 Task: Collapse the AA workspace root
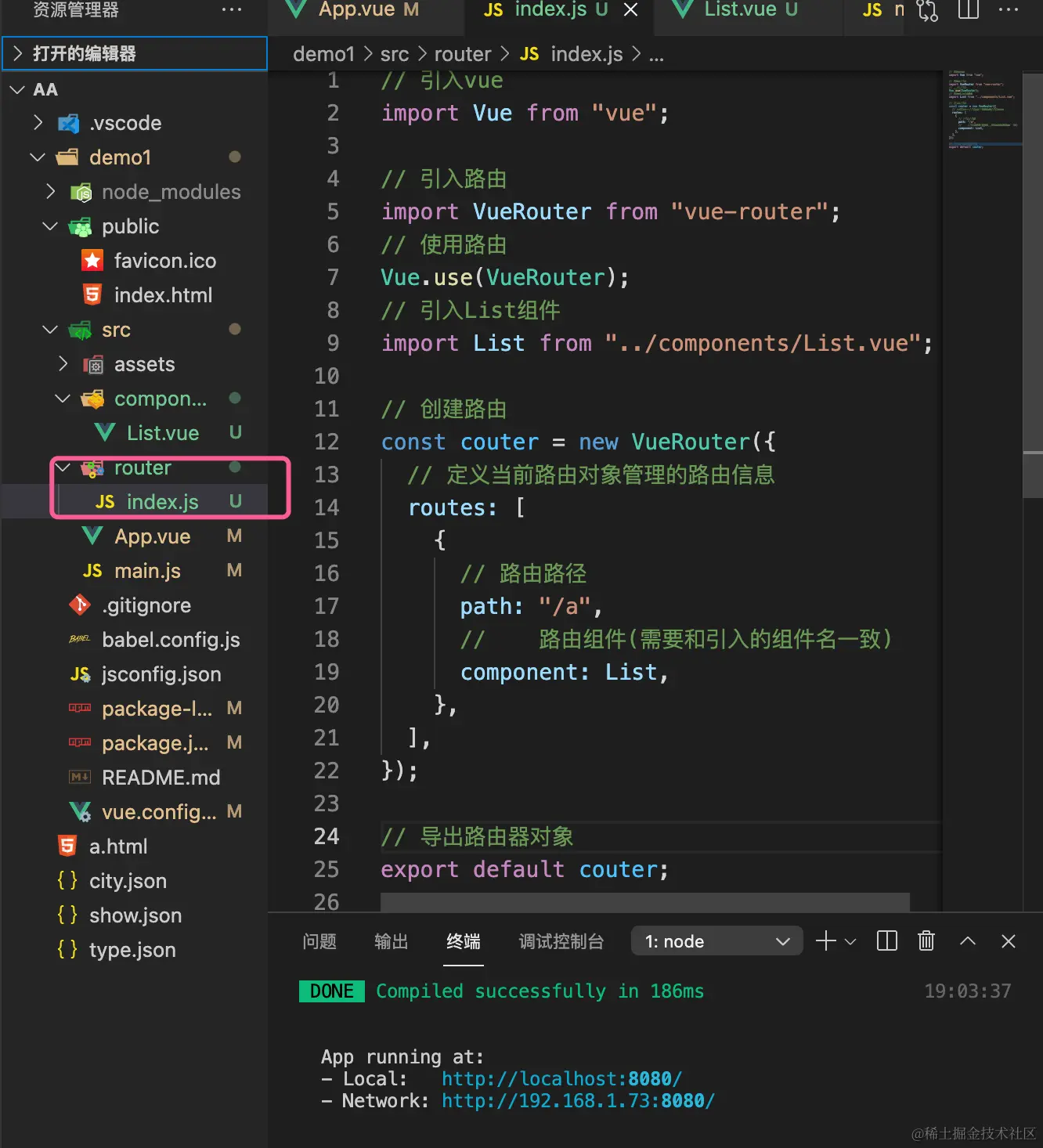tap(17, 89)
